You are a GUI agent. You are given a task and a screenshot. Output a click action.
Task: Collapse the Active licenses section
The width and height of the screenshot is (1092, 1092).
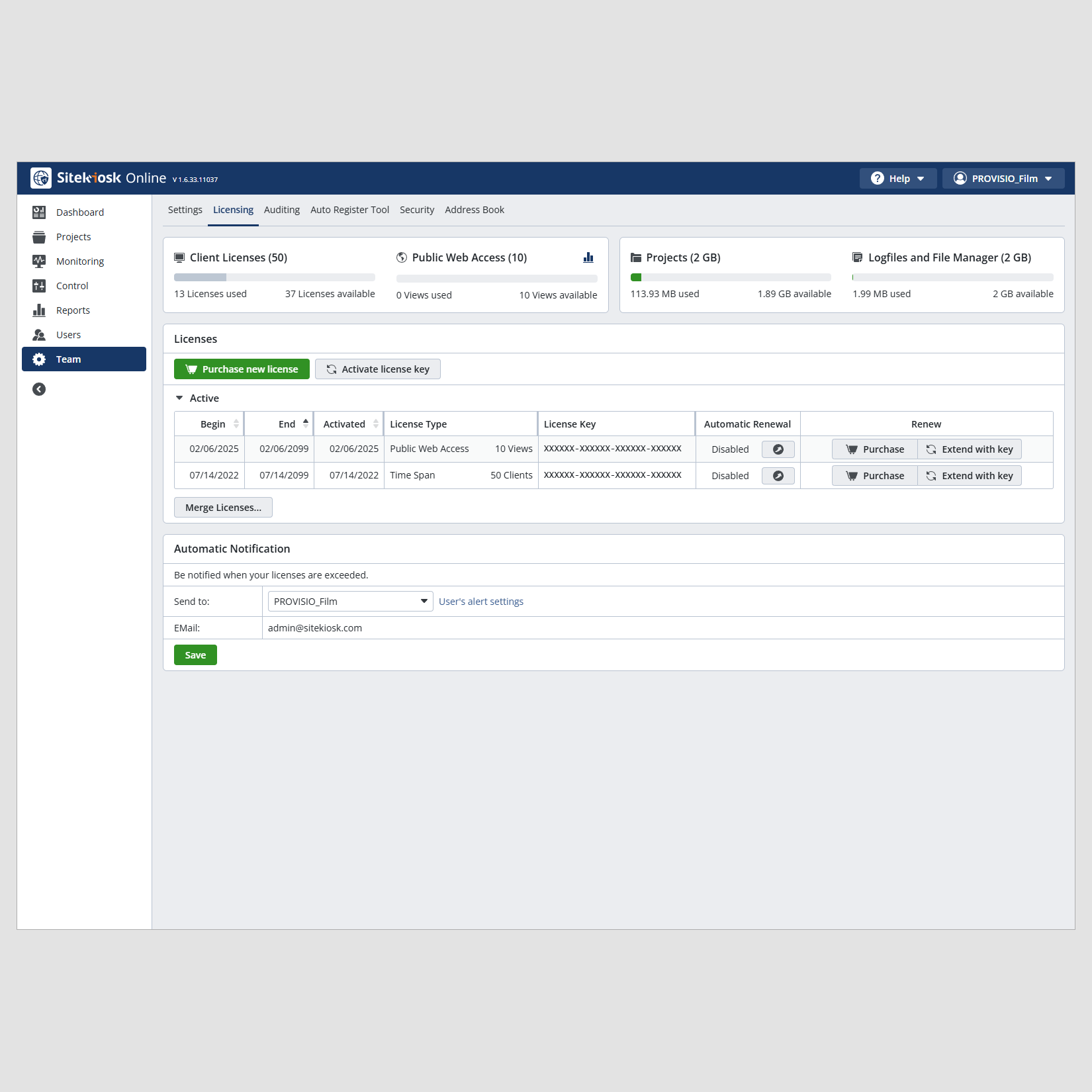coord(179,398)
